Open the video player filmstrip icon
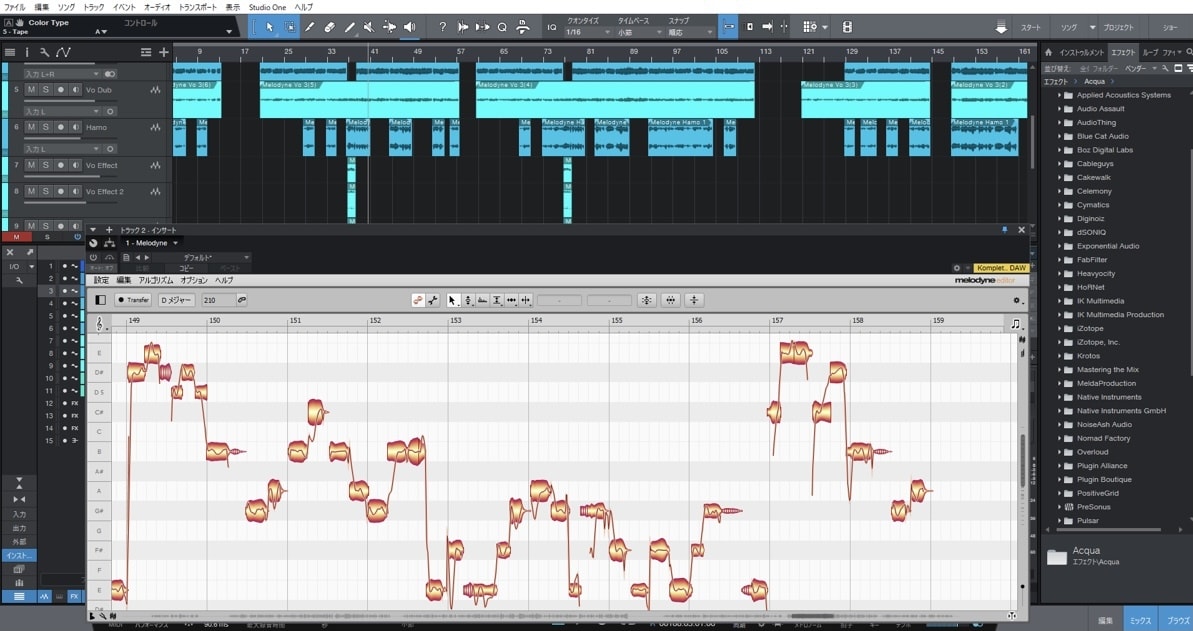The image size is (1193, 631). [x=847, y=27]
